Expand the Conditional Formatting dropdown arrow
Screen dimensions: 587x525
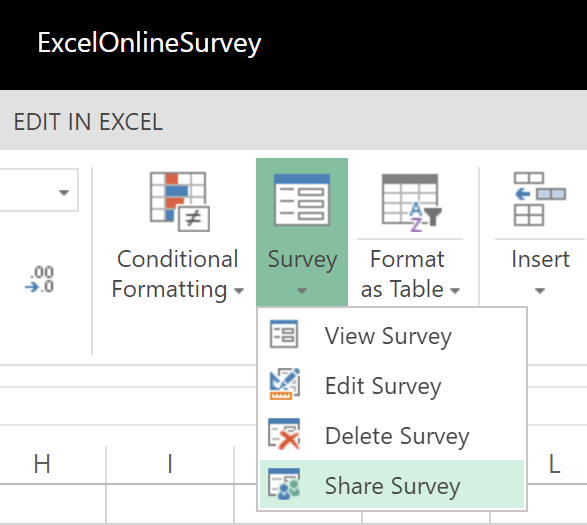[239, 290]
